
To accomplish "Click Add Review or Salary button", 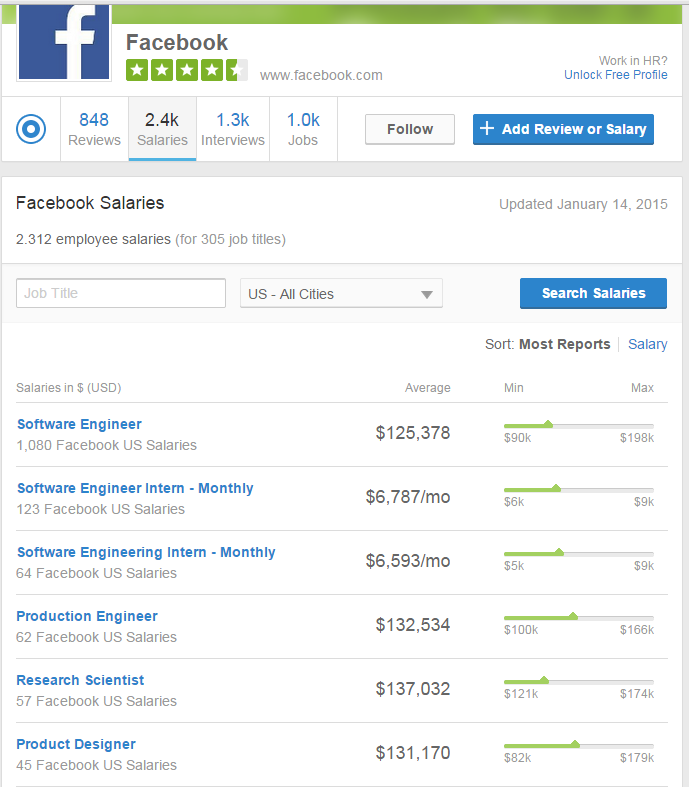I will [563, 129].
